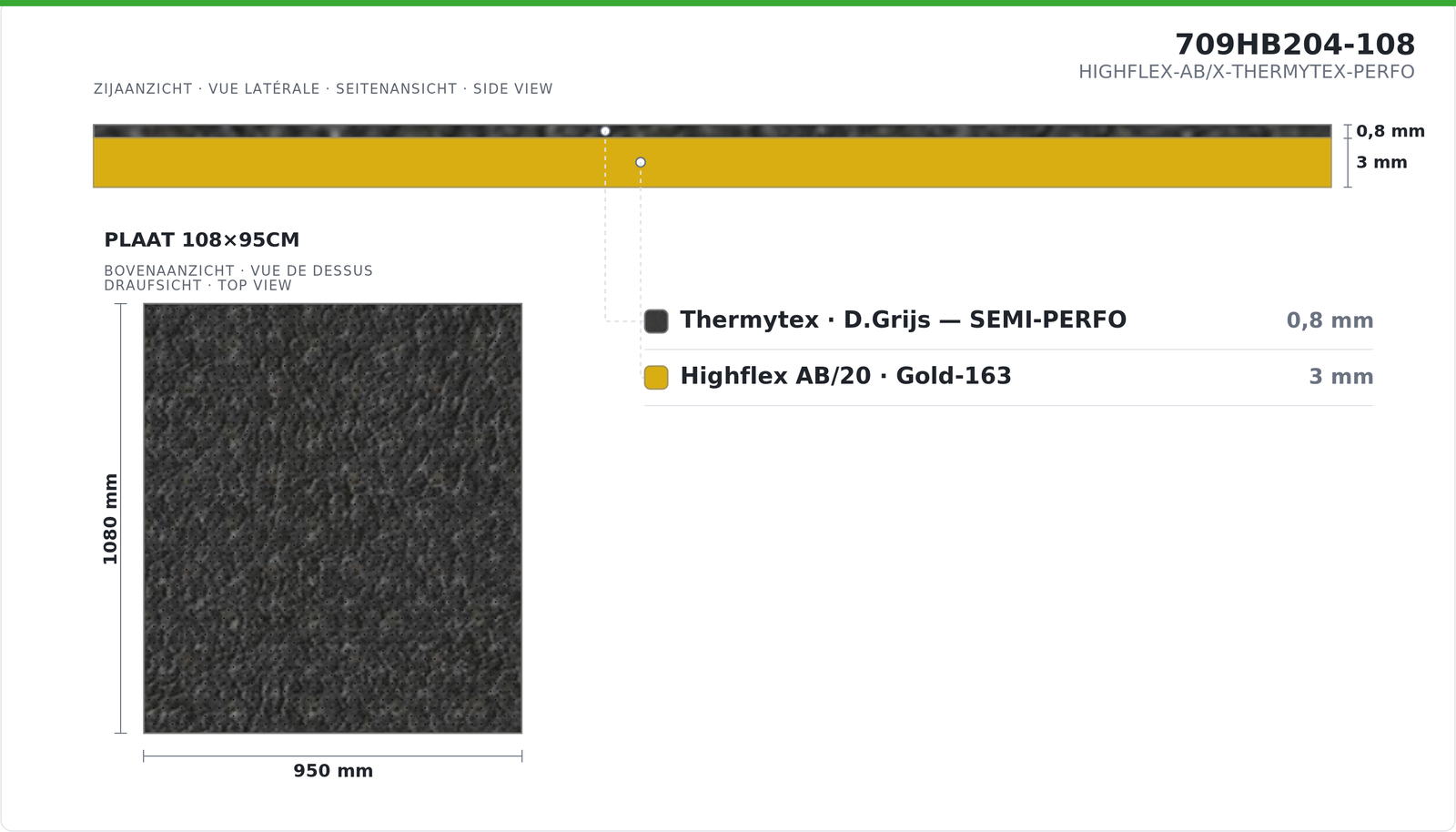Open the top view texture thumbnail

(x=333, y=518)
